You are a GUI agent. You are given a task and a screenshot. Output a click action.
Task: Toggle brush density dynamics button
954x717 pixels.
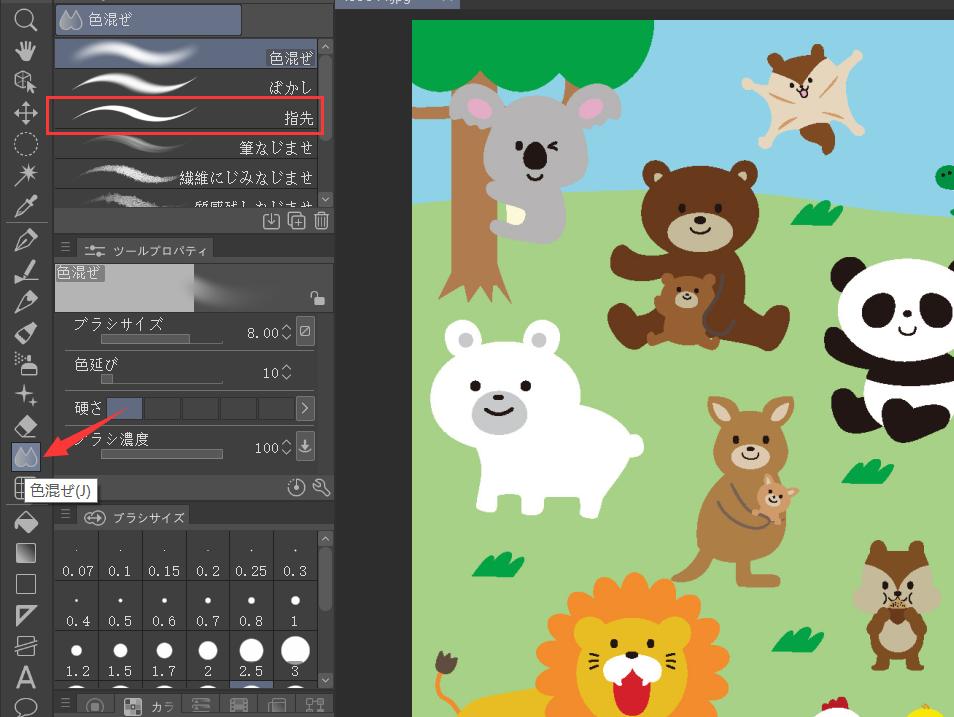(305, 446)
